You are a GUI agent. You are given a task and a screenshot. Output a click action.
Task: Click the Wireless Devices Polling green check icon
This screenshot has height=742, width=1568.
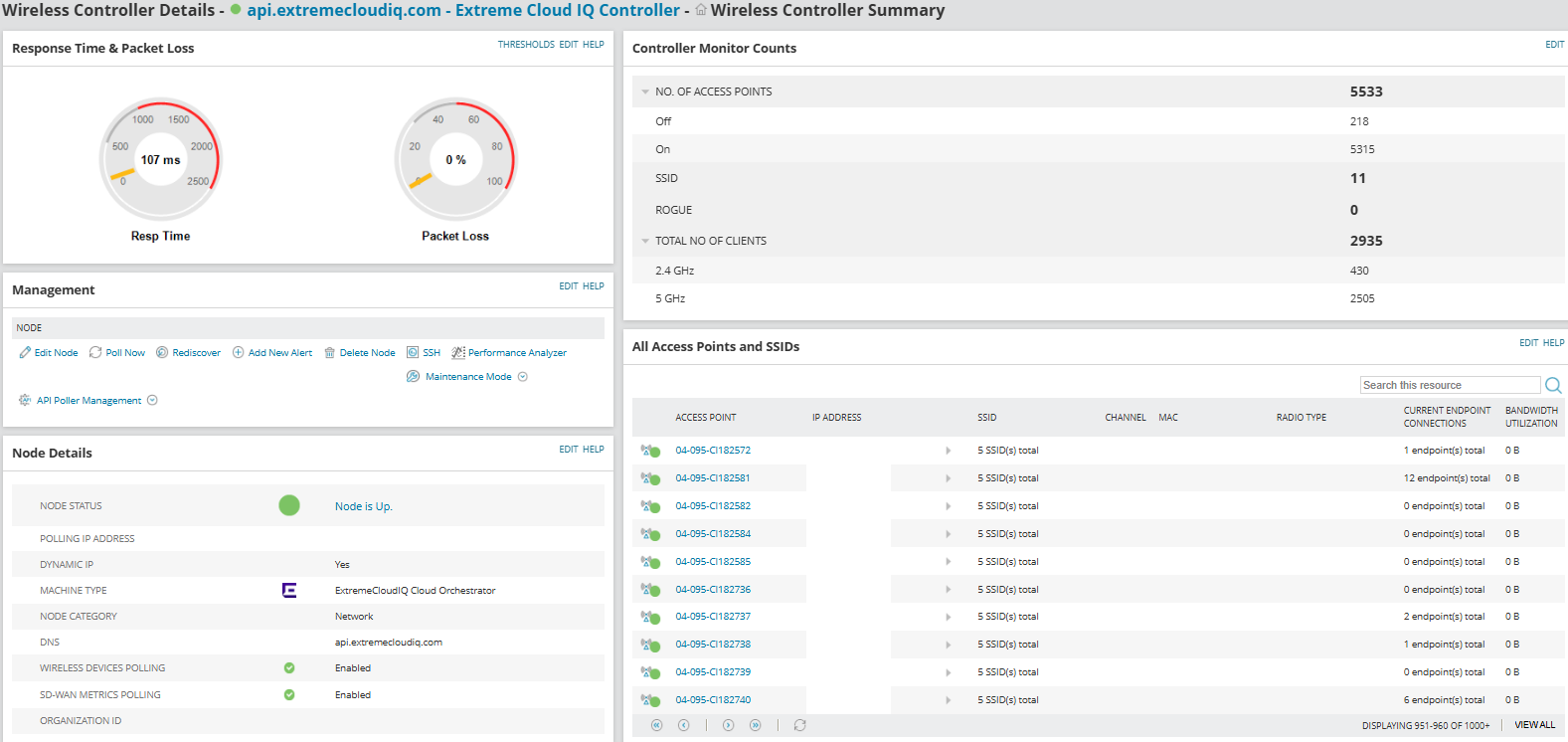pos(289,668)
